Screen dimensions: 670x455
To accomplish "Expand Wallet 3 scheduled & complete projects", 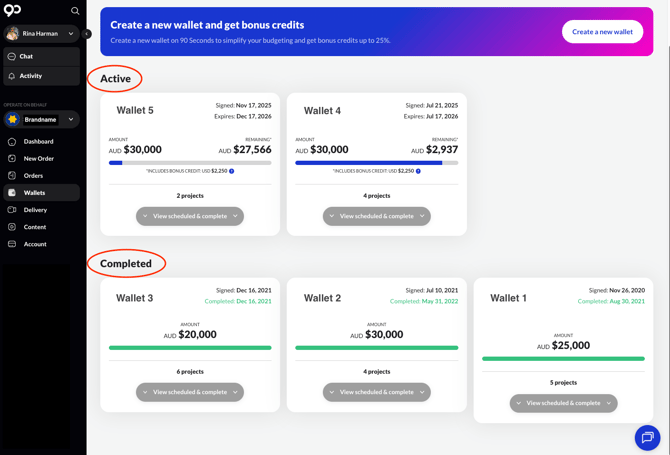I will tap(190, 392).
